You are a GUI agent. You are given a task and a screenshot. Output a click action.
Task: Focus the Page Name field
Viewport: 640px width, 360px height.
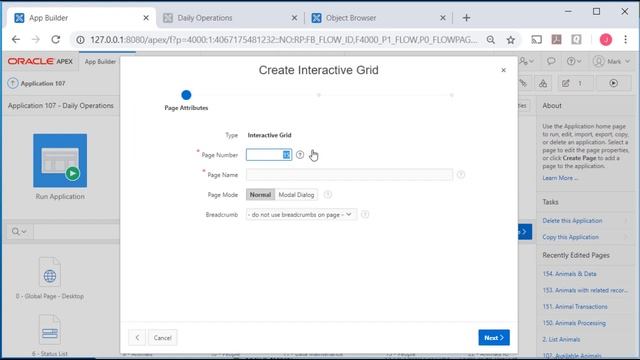pos(349,175)
